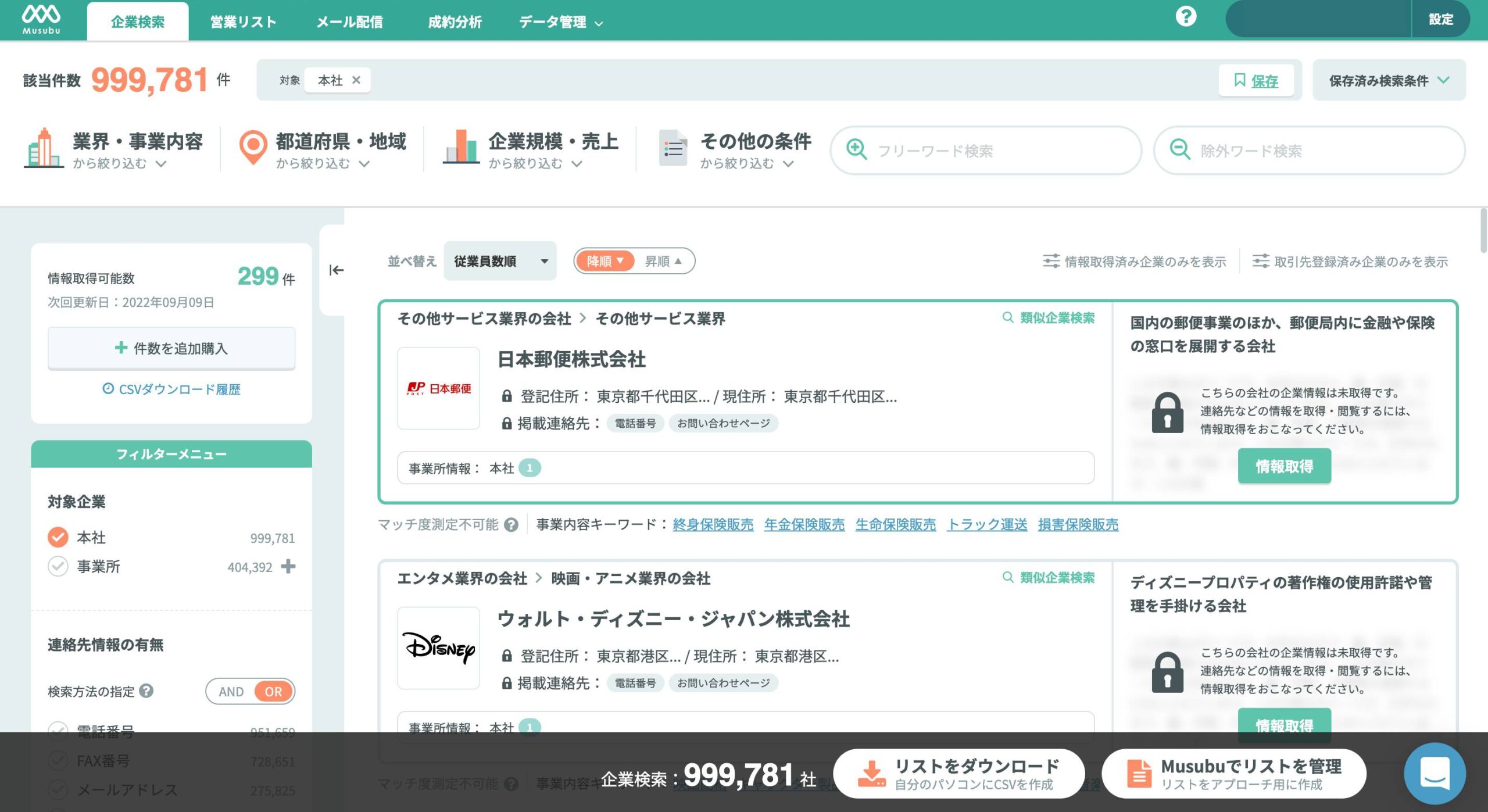Image resolution: width=1488 pixels, height=812 pixels.
Task: Open keyword 終身保険販売
Action: 713,525
